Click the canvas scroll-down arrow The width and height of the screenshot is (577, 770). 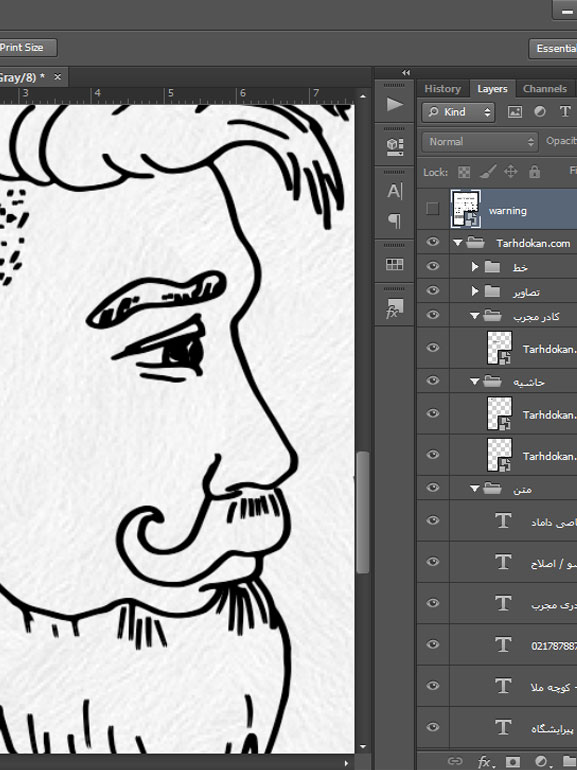pyautogui.click(x=363, y=747)
